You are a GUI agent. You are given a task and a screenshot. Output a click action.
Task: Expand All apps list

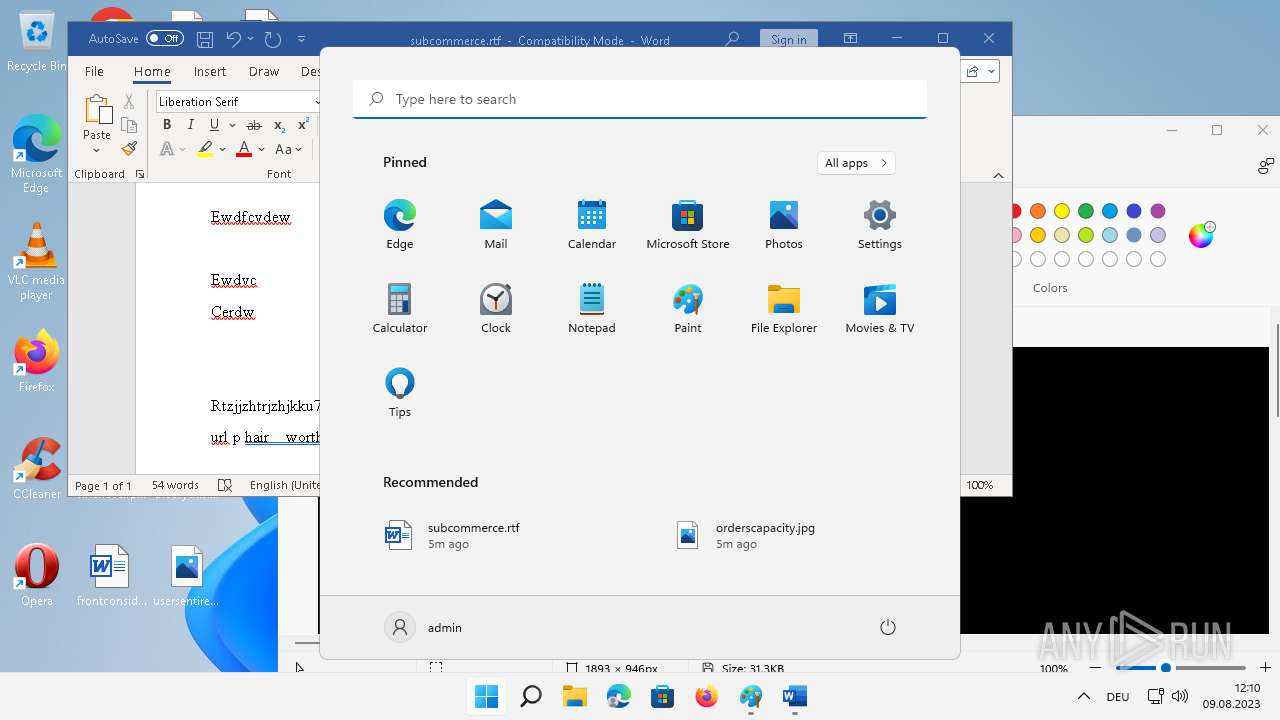coord(856,163)
